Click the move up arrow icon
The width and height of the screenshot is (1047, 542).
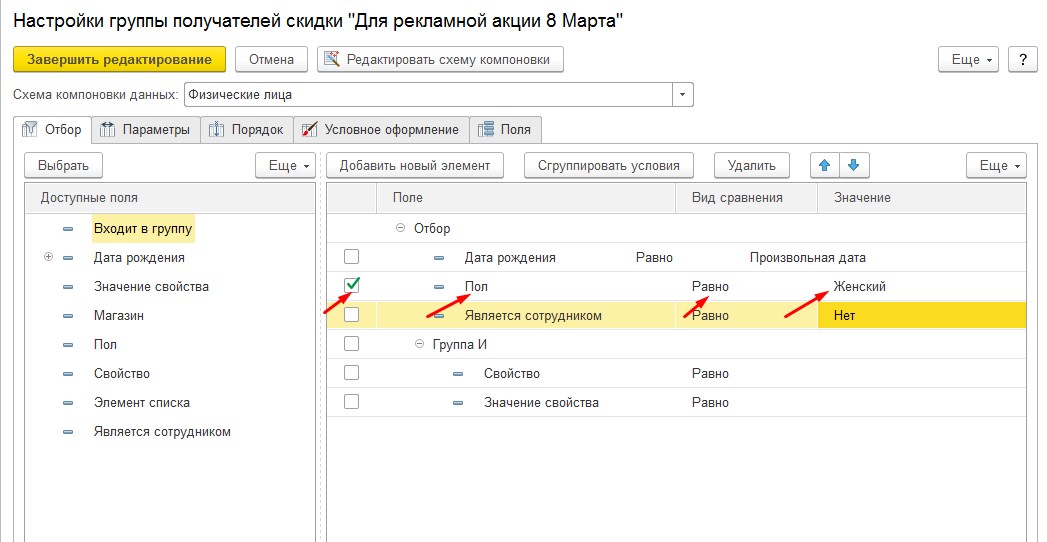click(x=824, y=165)
